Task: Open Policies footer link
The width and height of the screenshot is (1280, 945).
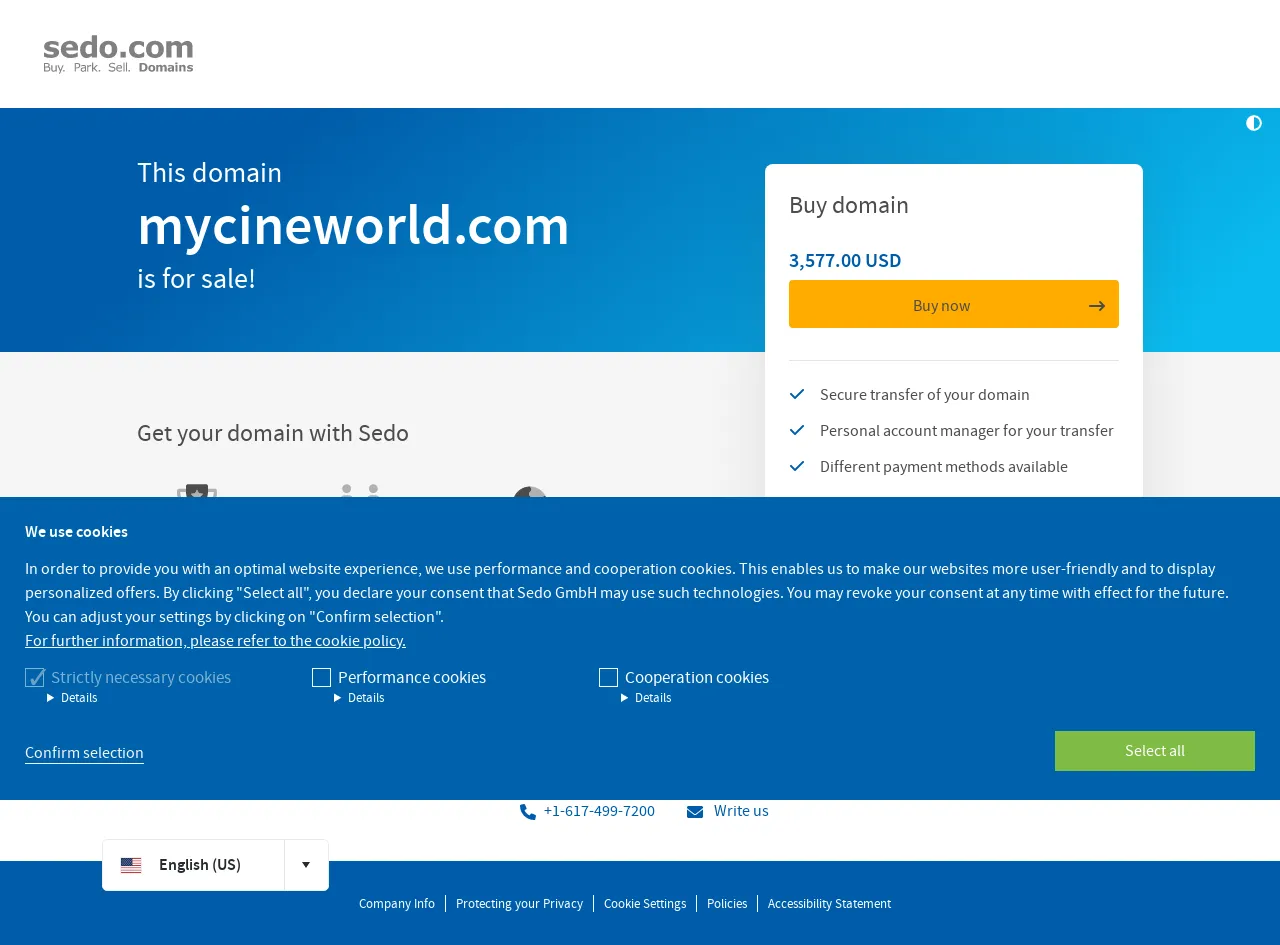Action: click(727, 904)
